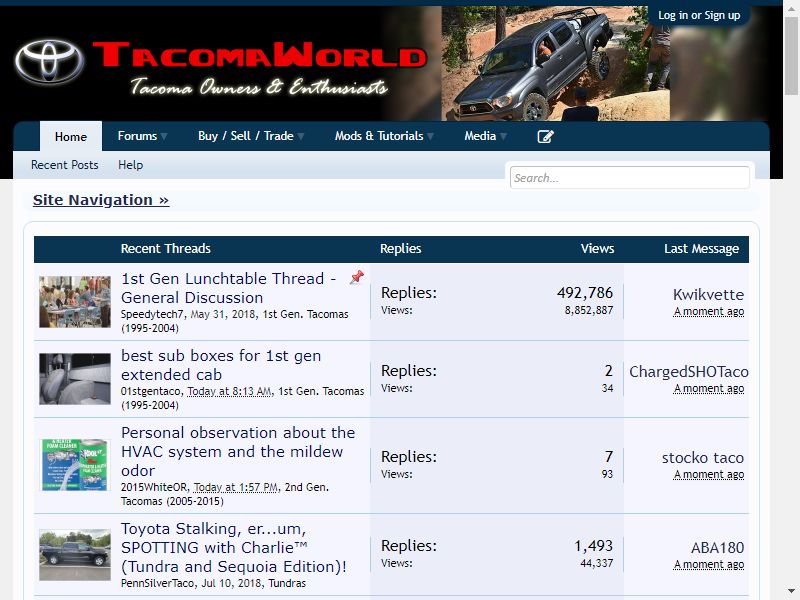The image size is (800, 600).
Task: View 01stgentaco user profile
Action: click(151, 391)
